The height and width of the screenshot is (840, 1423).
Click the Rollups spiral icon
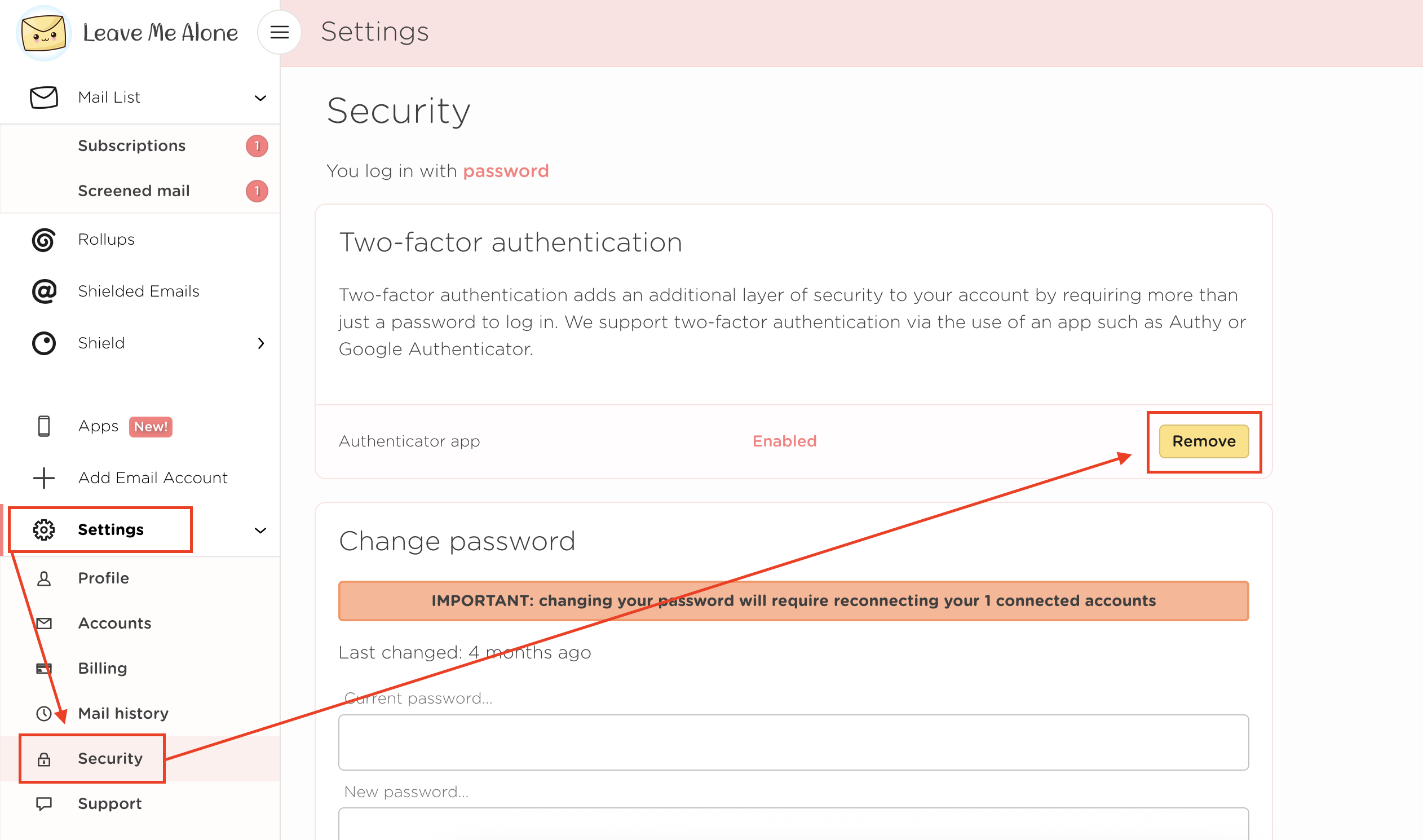coord(43,240)
